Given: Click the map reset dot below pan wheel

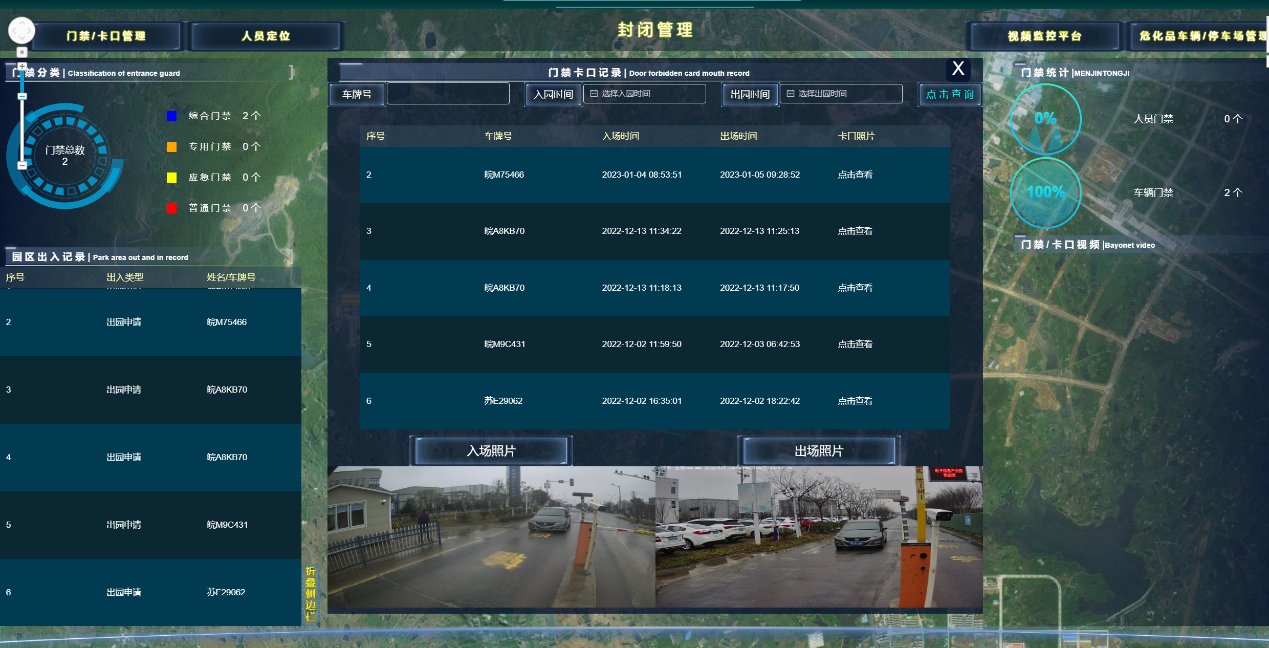Looking at the screenshot, I should tap(22, 52).
